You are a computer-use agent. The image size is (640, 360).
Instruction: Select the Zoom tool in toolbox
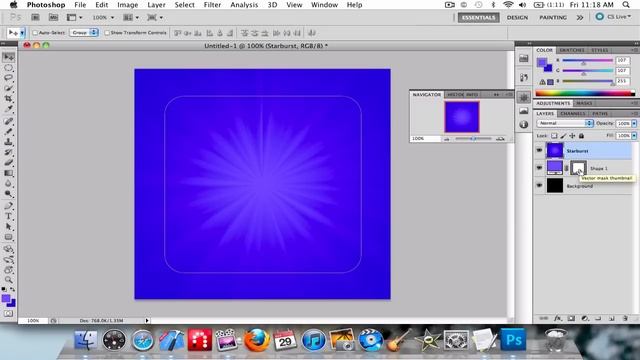point(9,280)
